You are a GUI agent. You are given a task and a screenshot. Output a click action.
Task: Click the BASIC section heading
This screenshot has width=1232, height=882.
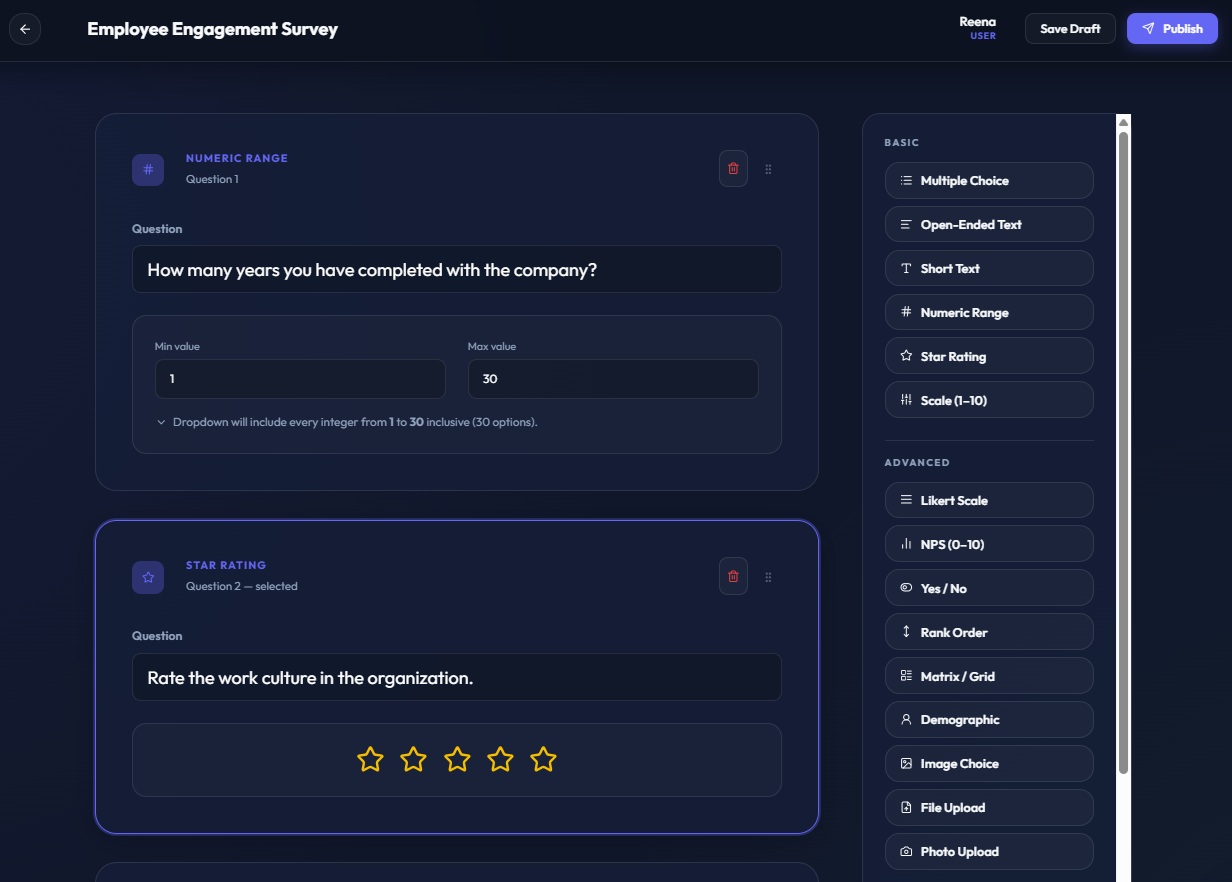tap(902, 143)
